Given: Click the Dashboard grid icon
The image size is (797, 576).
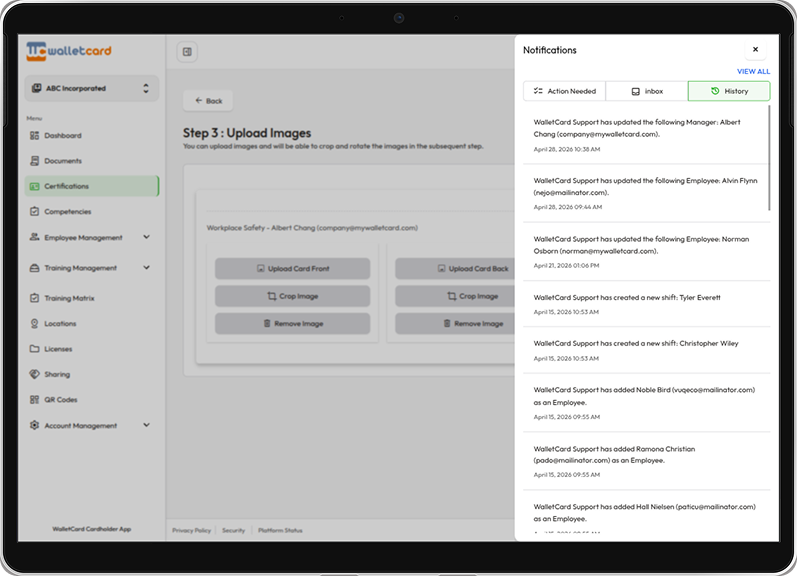Looking at the screenshot, I should coord(34,135).
